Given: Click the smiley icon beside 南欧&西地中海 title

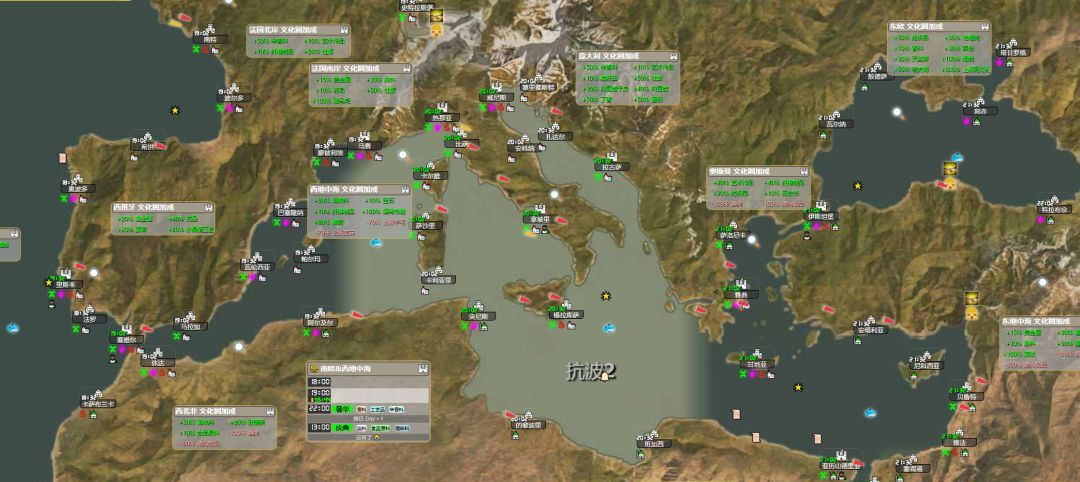Looking at the screenshot, I should [x=313, y=368].
